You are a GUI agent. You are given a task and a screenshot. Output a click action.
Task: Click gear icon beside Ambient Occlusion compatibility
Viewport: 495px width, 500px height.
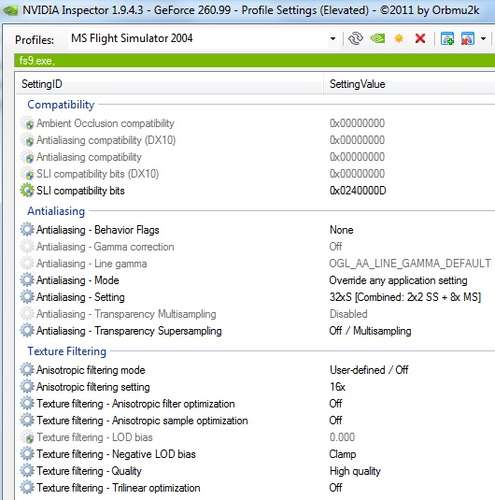click(x=29, y=124)
